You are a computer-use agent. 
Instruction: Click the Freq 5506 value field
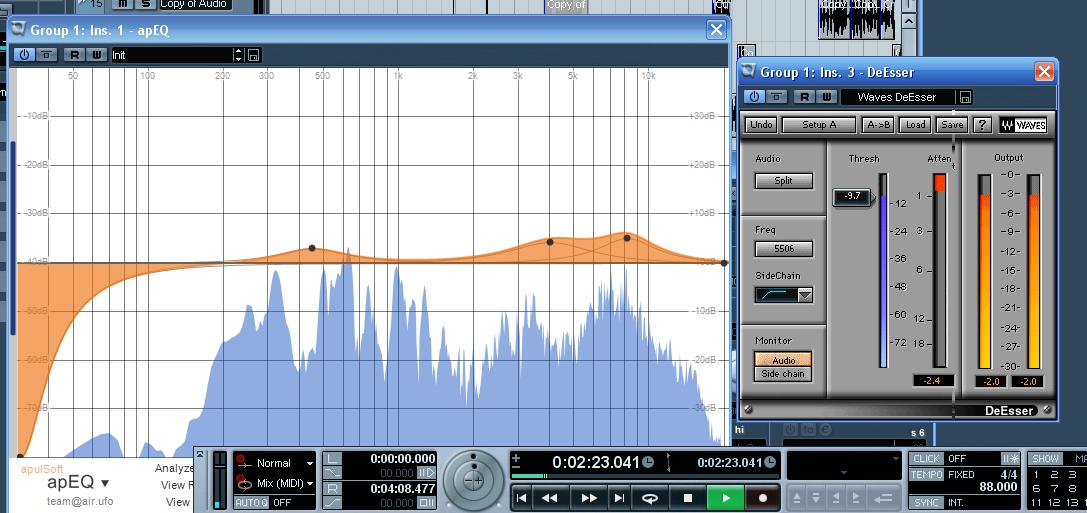click(783, 249)
